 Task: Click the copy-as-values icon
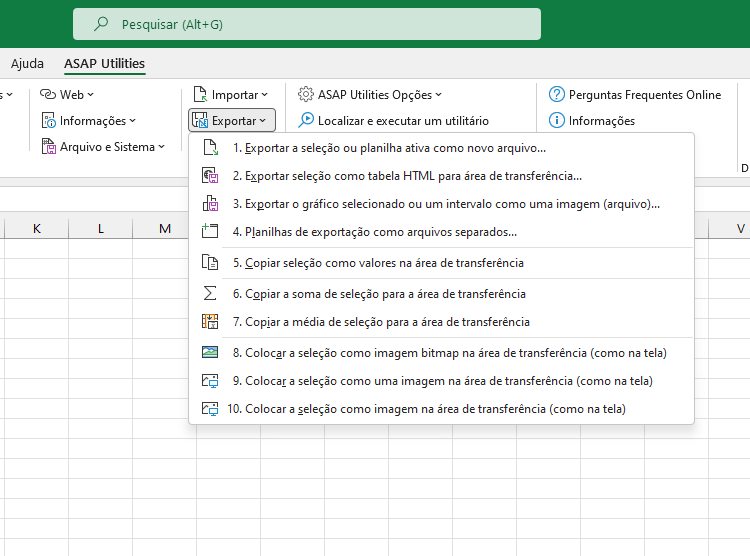pyautogui.click(x=210, y=263)
